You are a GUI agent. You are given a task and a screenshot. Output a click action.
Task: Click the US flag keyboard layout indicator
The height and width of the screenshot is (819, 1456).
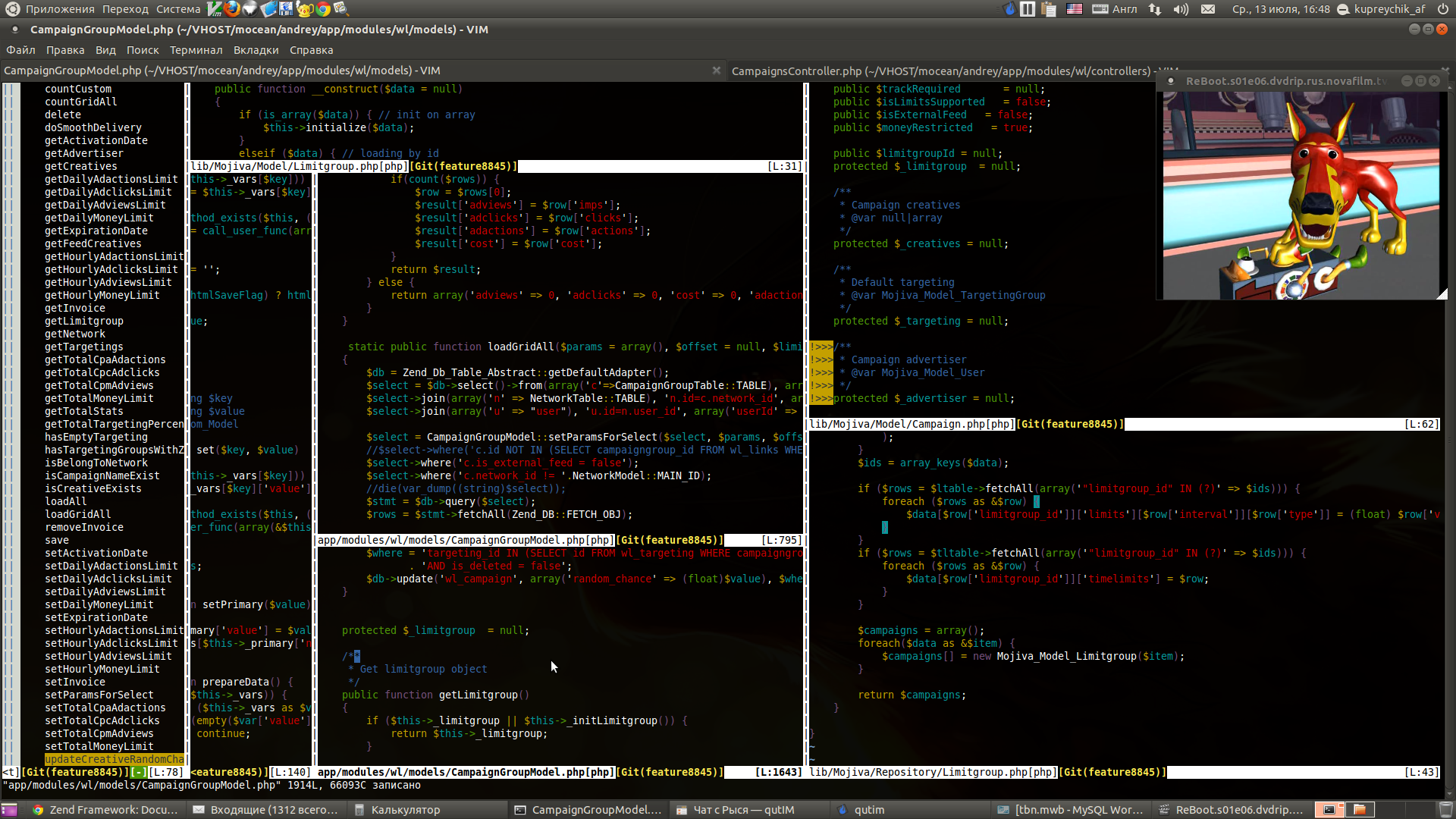tap(1075, 9)
